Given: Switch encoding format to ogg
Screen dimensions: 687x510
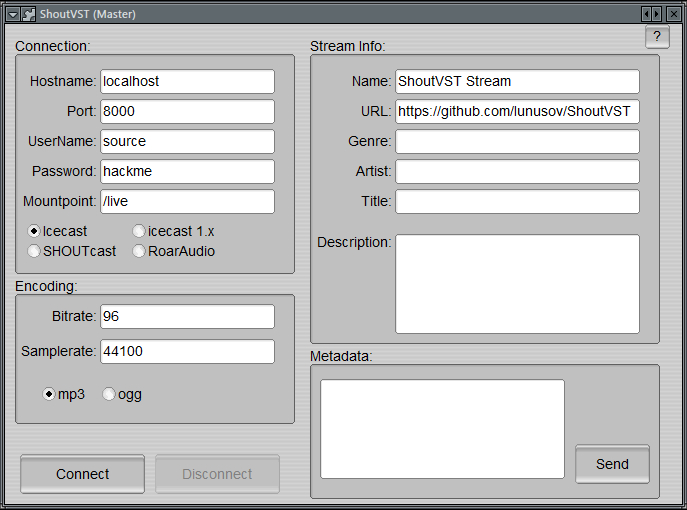Looking at the screenshot, I should [x=109, y=394].
